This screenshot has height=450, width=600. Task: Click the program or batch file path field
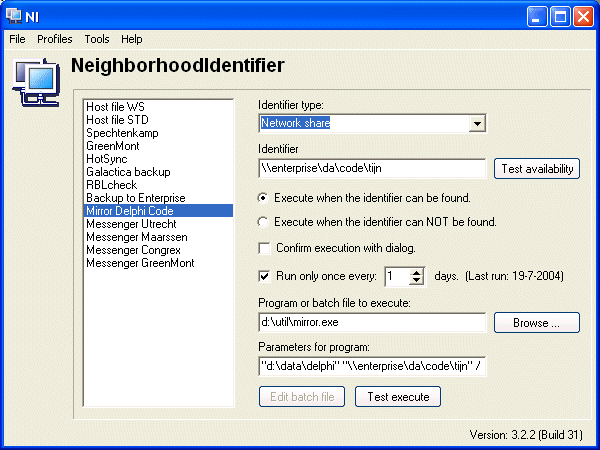[372, 323]
